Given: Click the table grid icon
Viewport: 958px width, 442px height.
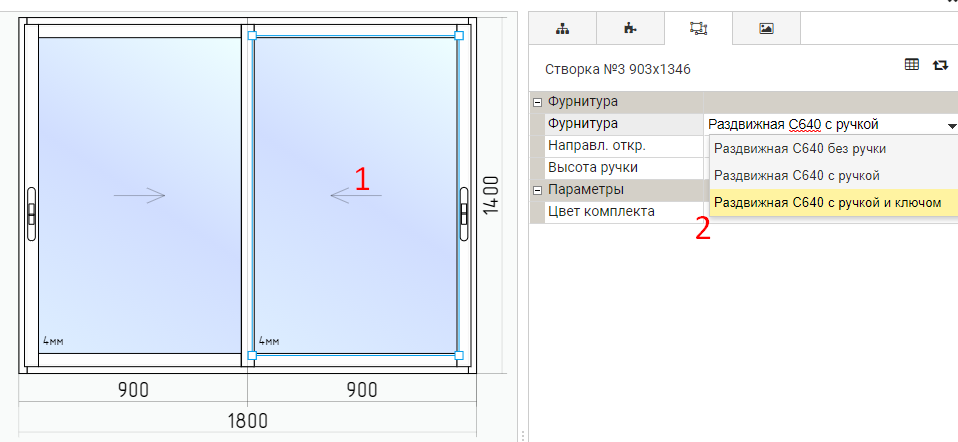Looking at the screenshot, I should (912, 64).
